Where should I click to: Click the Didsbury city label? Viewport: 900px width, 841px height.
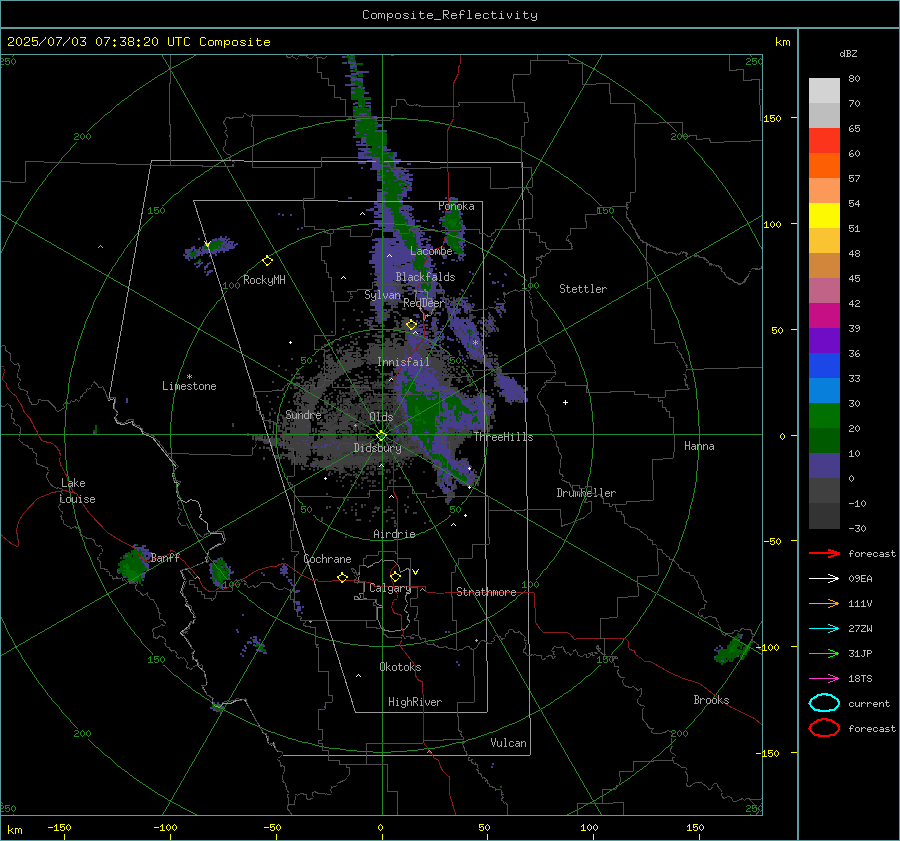click(x=377, y=448)
